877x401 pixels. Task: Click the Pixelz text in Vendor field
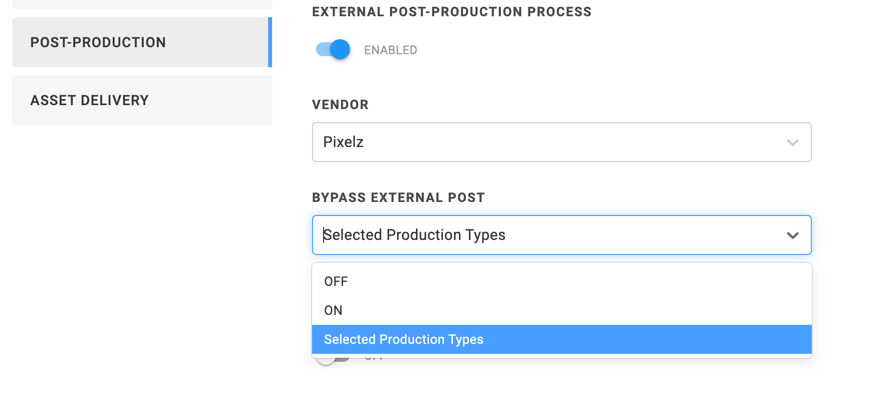coord(343,142)
